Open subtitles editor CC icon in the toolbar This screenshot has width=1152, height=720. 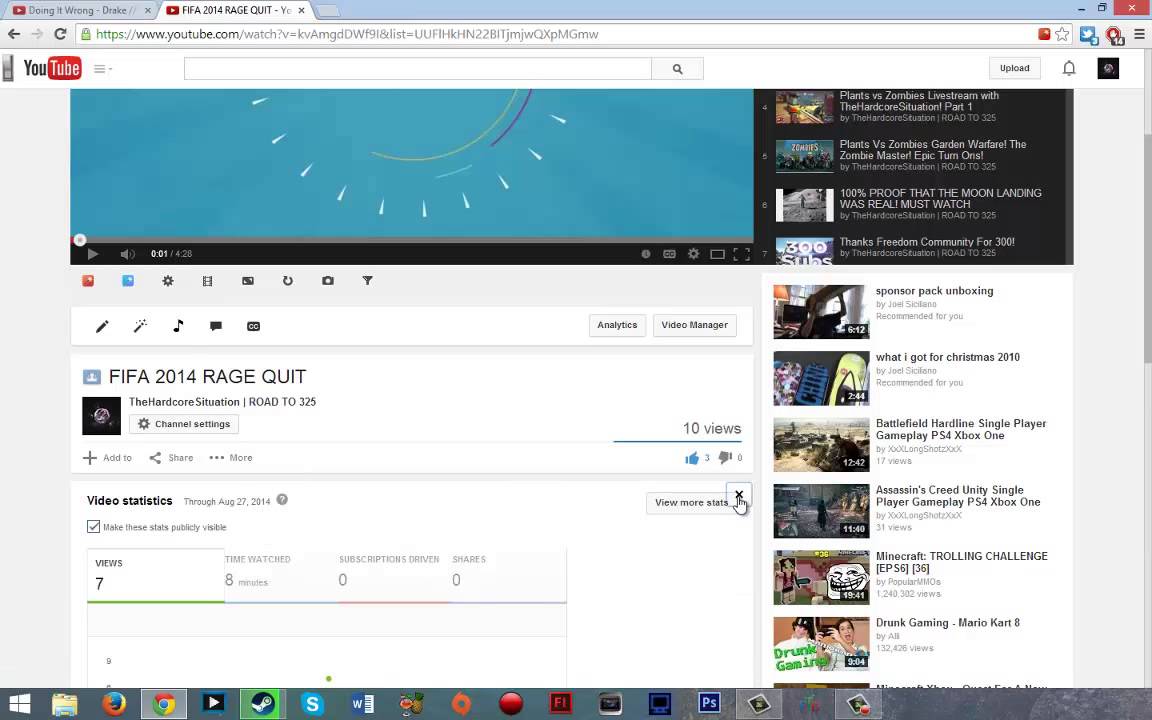tap(253, 326)
